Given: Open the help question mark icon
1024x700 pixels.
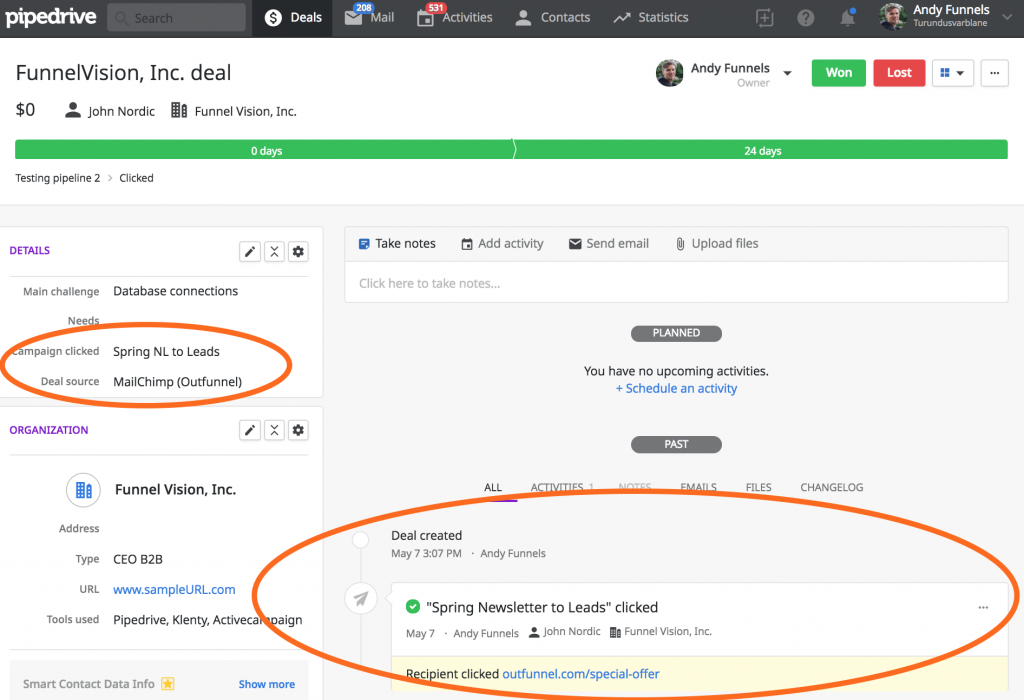Looking at the screenshot, I should coord(806,18).
